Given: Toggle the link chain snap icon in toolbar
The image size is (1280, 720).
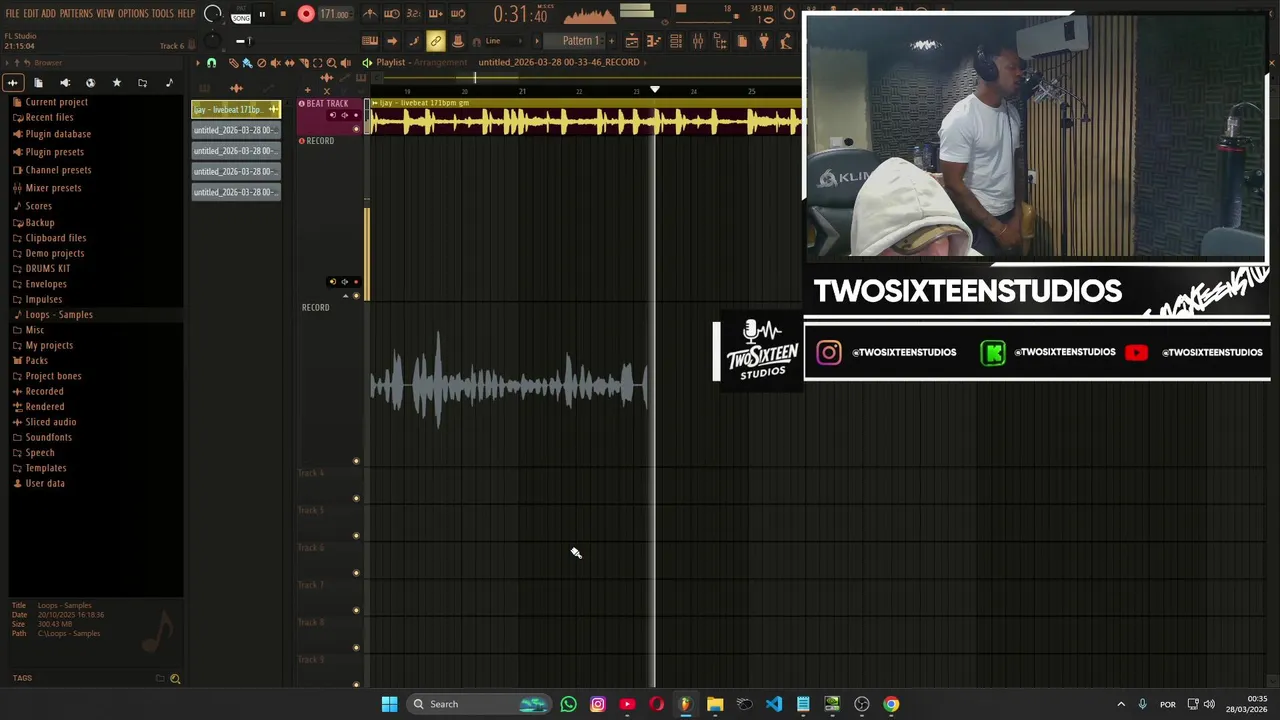Looking at the screenshot, I should coord(435,41).
